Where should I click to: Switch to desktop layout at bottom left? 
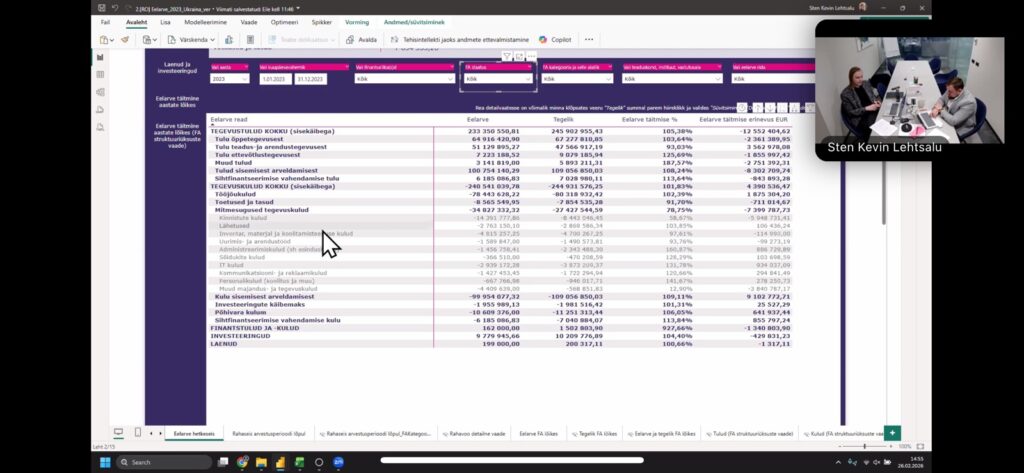pyautogui.click(x=118, y=433)
